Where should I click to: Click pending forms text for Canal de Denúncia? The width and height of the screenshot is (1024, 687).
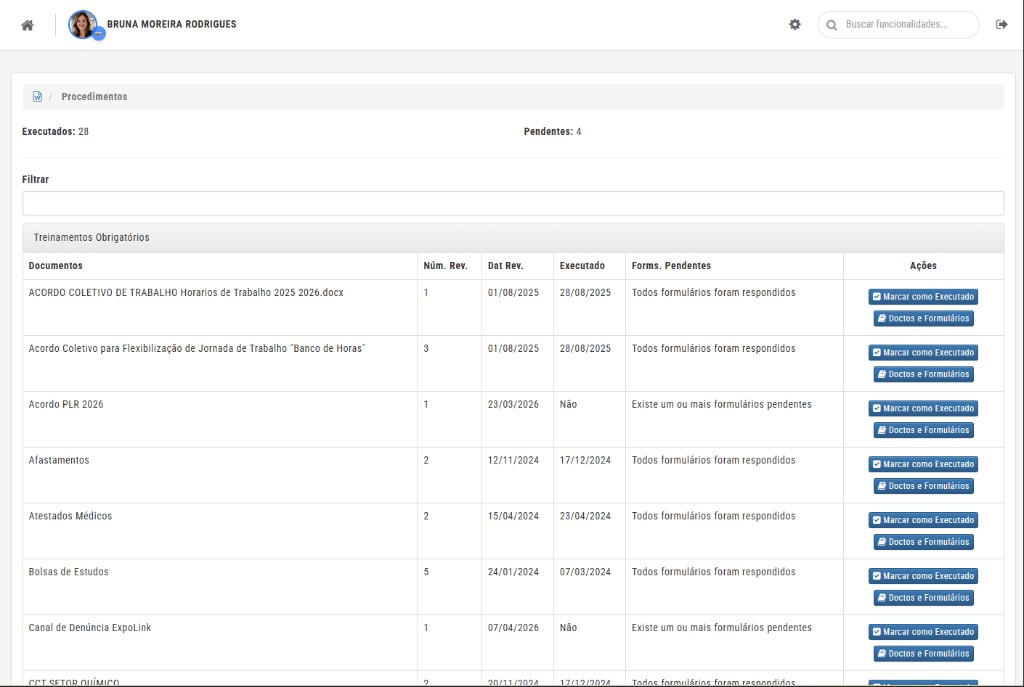(x=722, y=628)
